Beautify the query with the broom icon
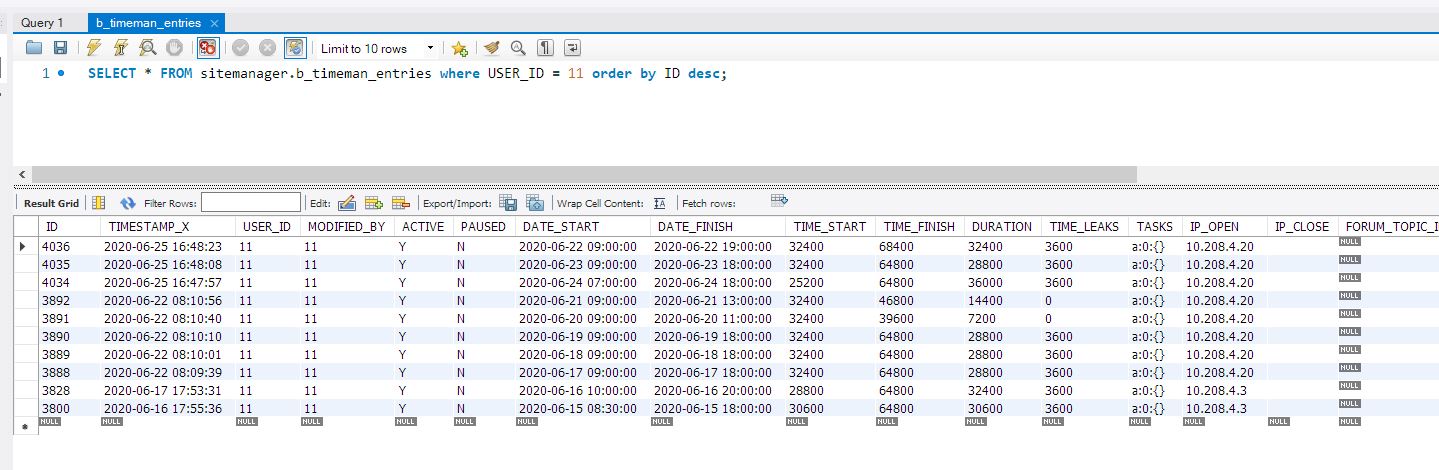The width and height of the screenshot is (1439, 470). (x=491, y=48)
